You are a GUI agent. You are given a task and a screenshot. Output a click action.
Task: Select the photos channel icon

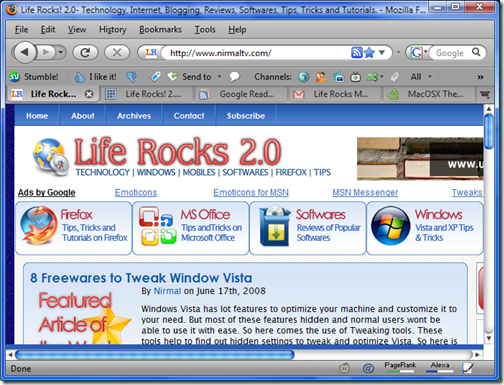[338, 77]
